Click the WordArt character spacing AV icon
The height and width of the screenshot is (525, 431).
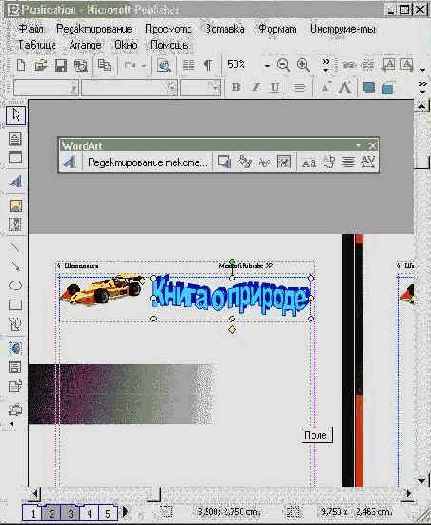click(x=368, y=162)
